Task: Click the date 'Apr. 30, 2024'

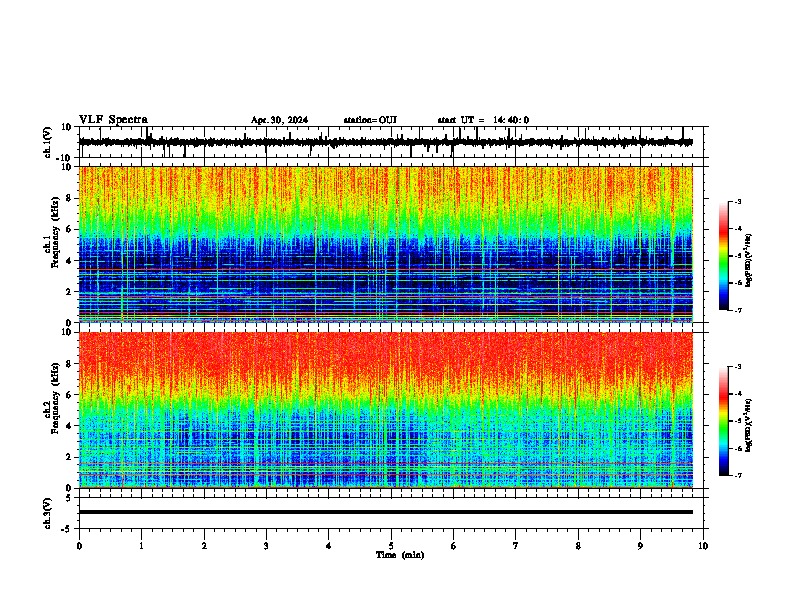Action: (x=279, y=120)
